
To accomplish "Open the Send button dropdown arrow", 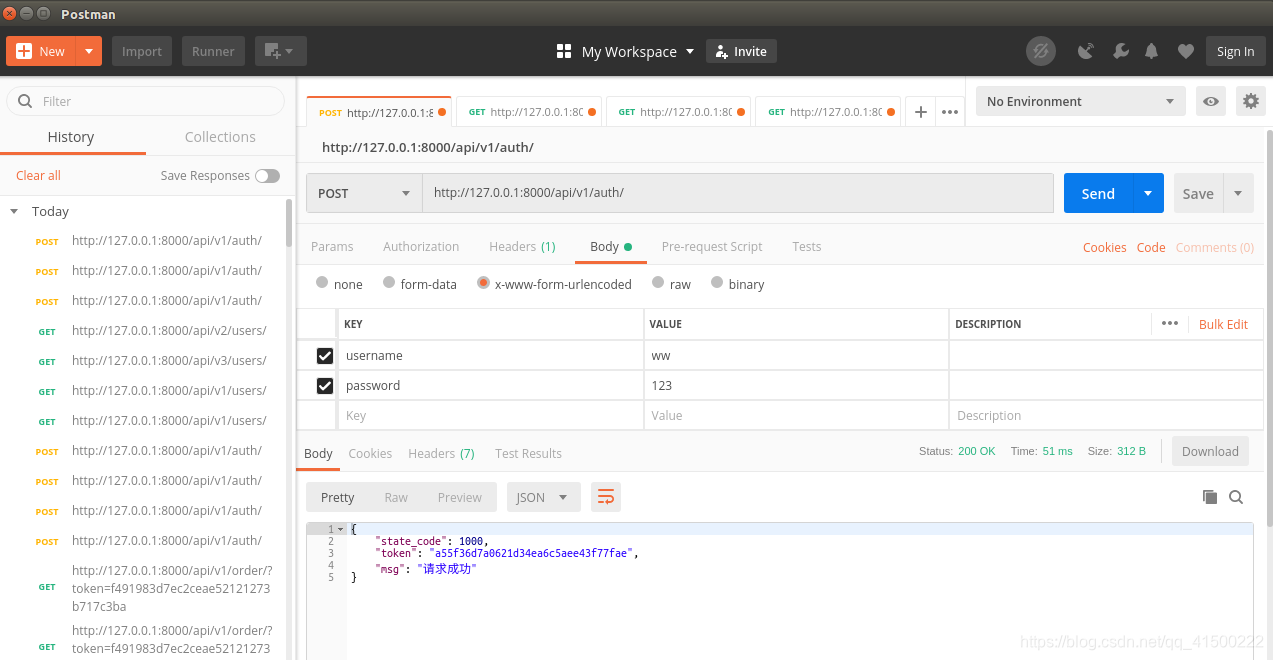I will pos(1148,193).
